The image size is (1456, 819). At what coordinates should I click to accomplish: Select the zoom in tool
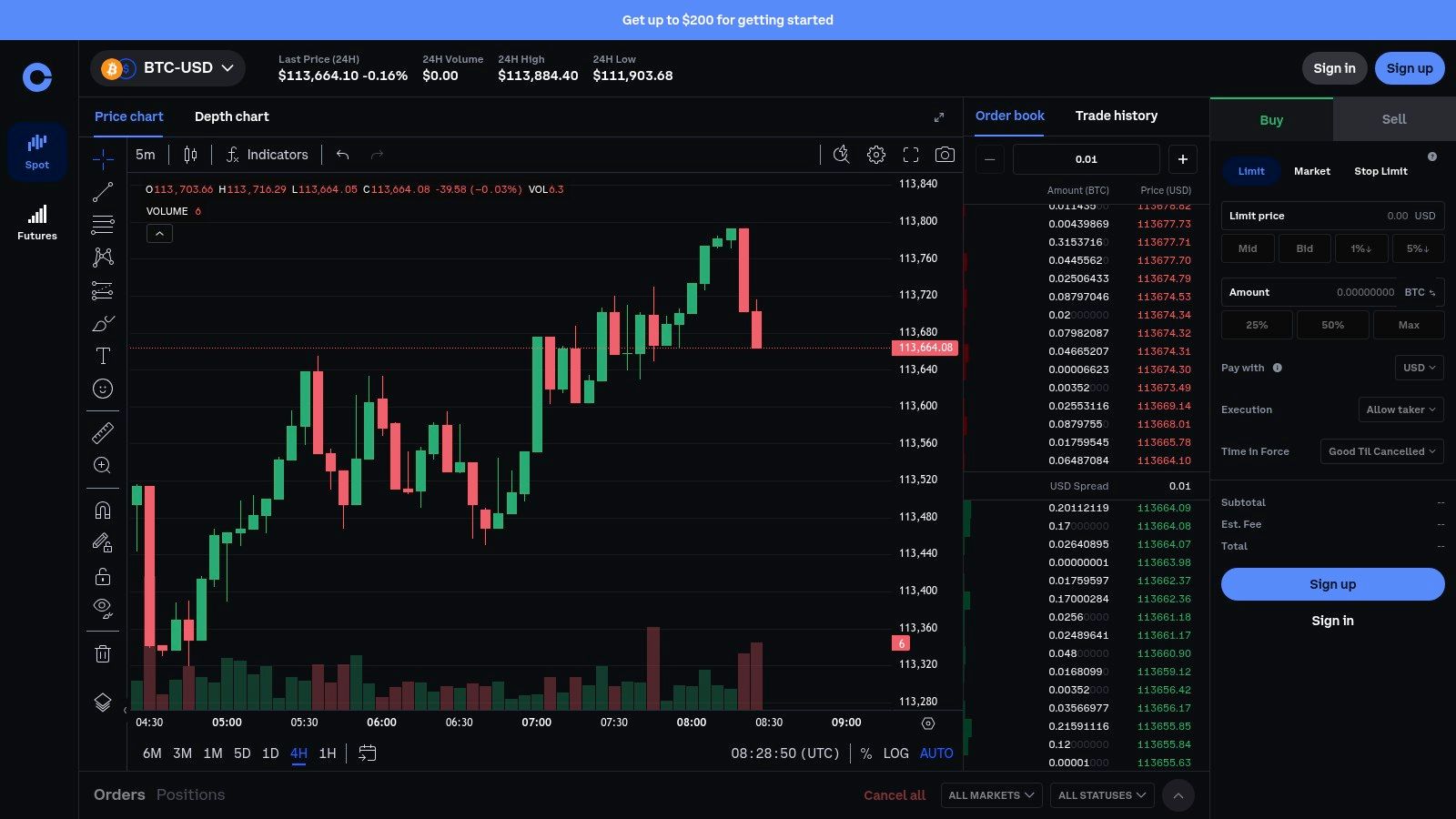click(103, 465)
